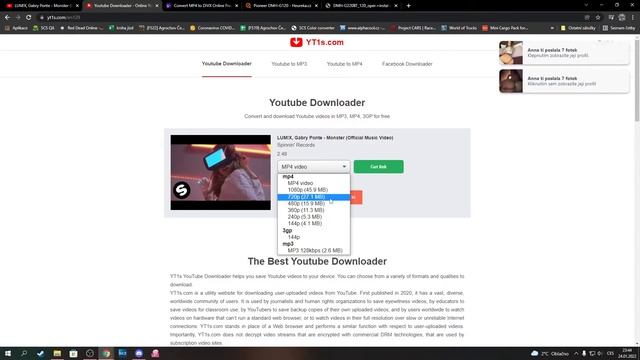Click first Anna ti poslala notification ad
The width and height of the screenshot is (640, 360).
[564, 53]
